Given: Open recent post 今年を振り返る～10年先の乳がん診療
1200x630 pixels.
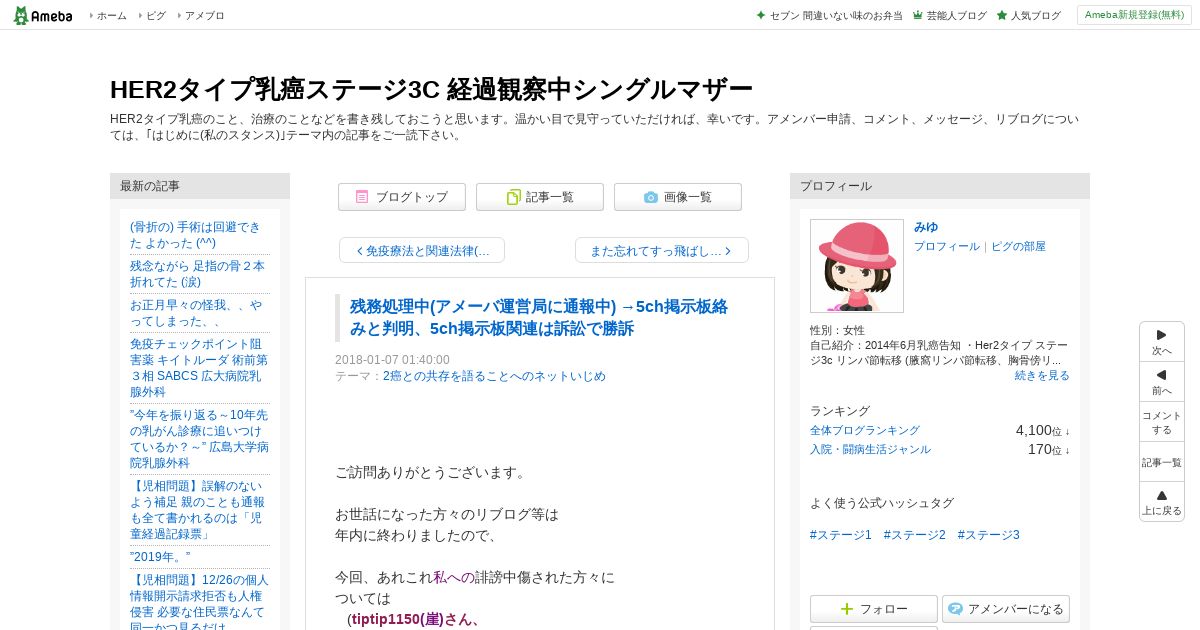Looking at the screenshot, I should point(199,438).
